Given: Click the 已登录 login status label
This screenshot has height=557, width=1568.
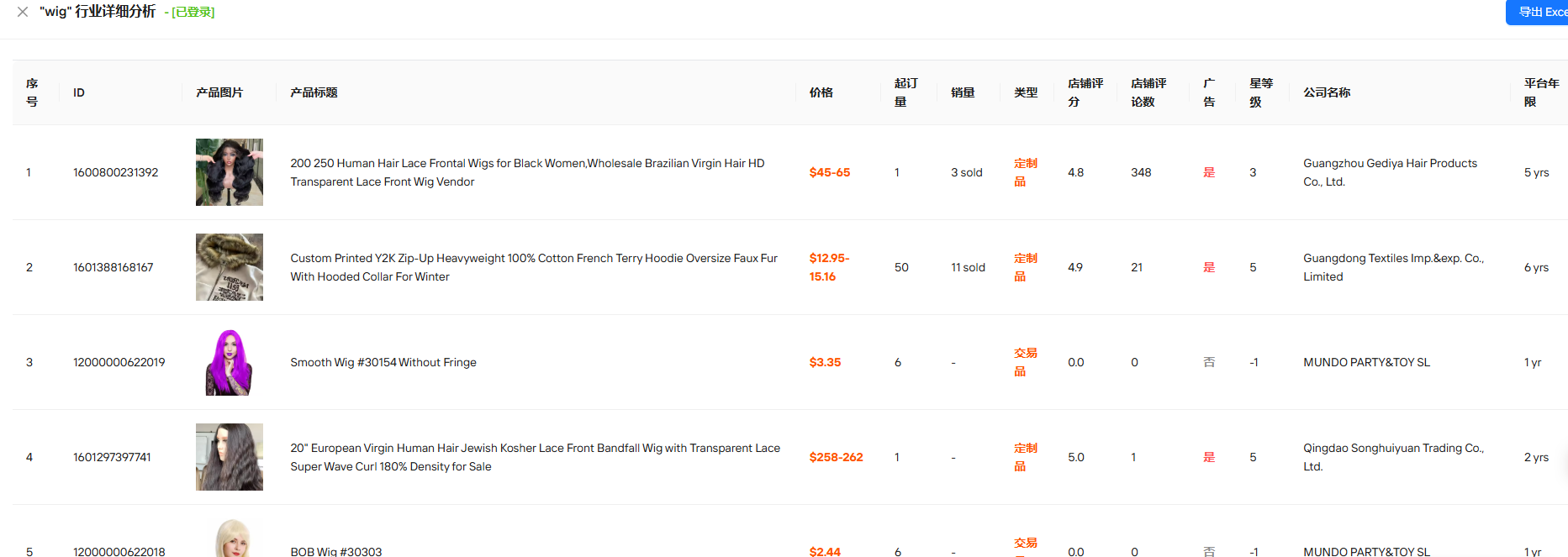Looking at the screenshot, I should click(x=193, y=13).
